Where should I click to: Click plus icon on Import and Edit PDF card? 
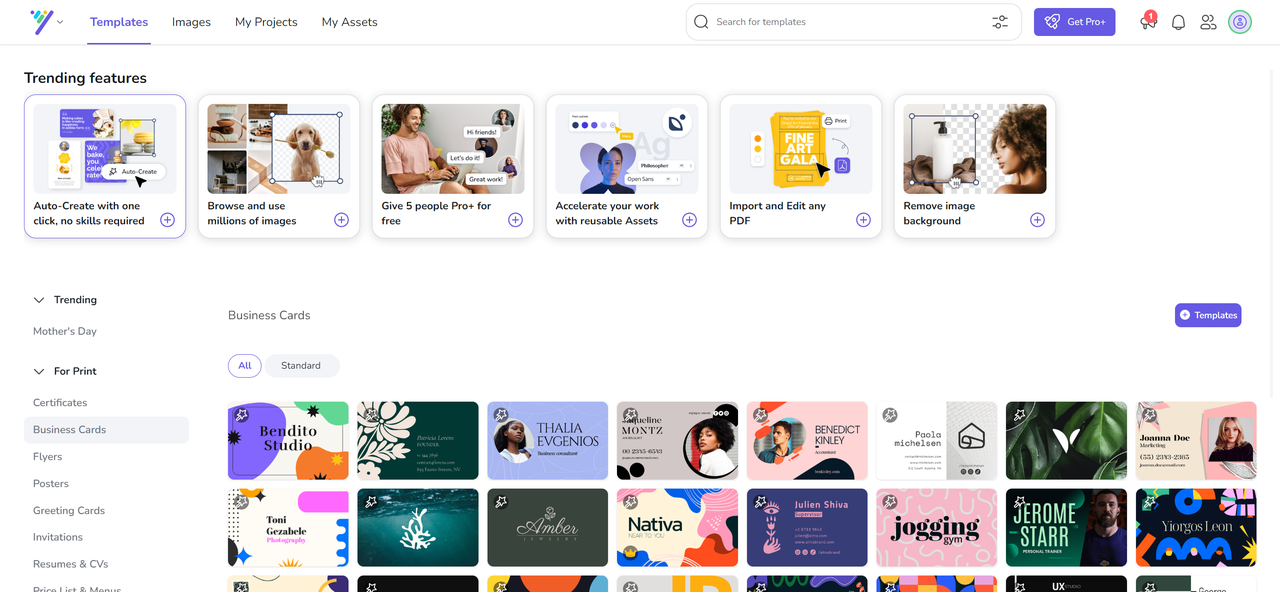pyautogui.click(x=863, y=220)
